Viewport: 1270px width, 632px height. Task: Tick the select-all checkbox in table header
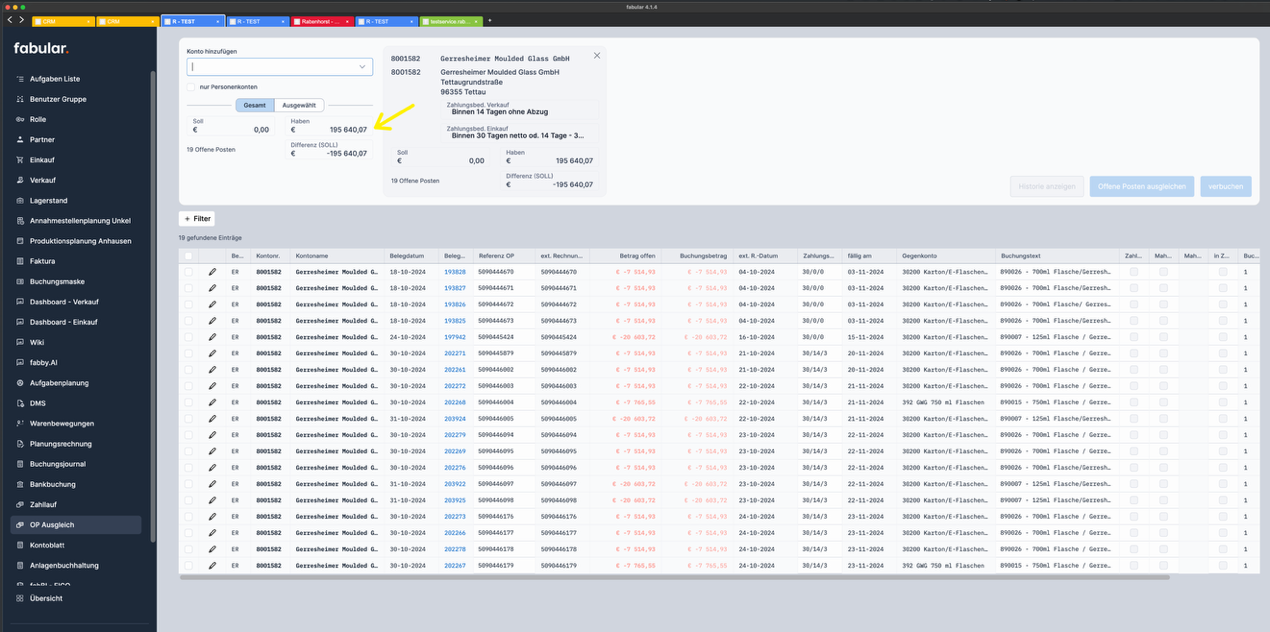[188, 256]
